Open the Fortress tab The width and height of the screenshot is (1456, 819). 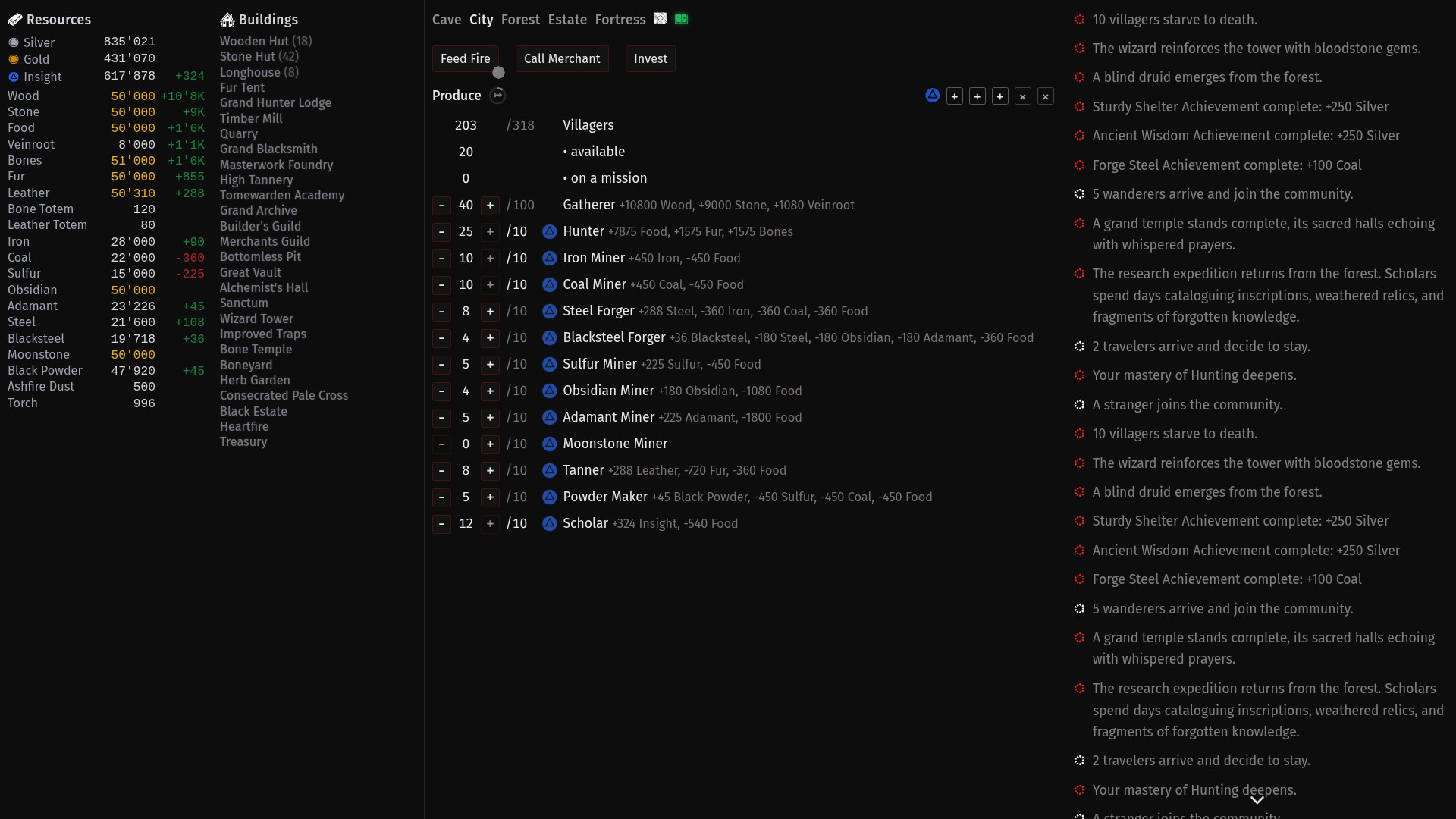click(620, 20)
